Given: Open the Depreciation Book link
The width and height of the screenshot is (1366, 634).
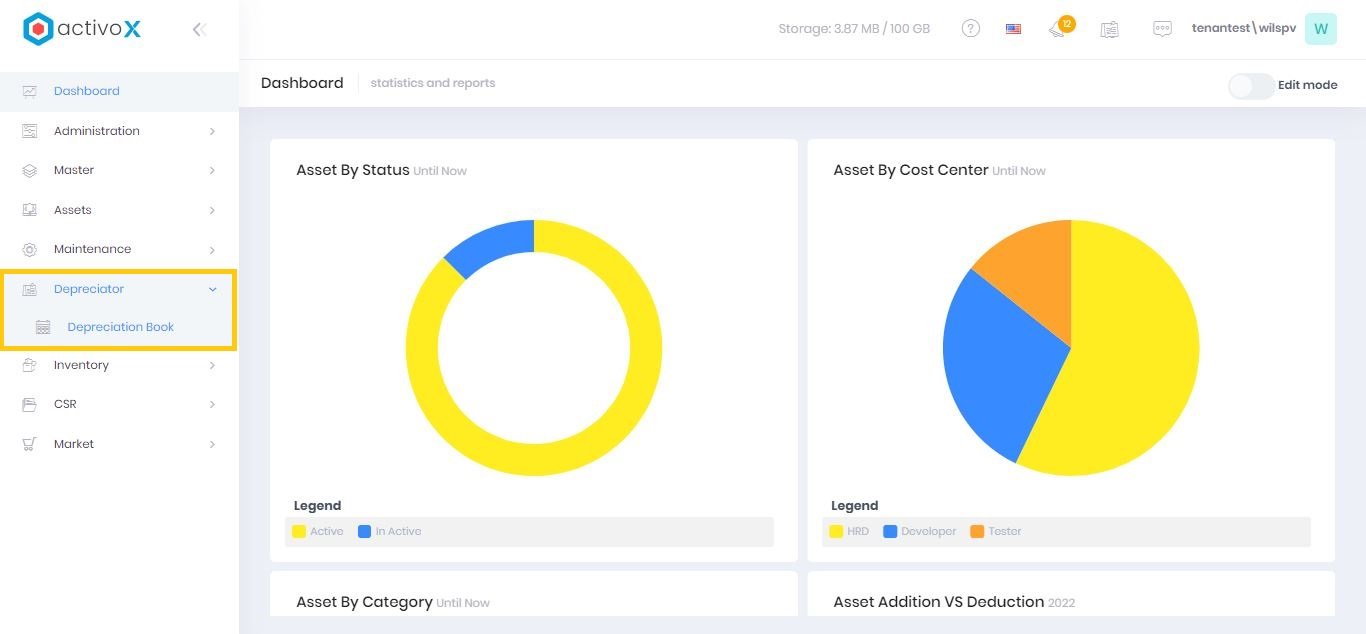Looking at the screenshot, I should pos(120,327).
